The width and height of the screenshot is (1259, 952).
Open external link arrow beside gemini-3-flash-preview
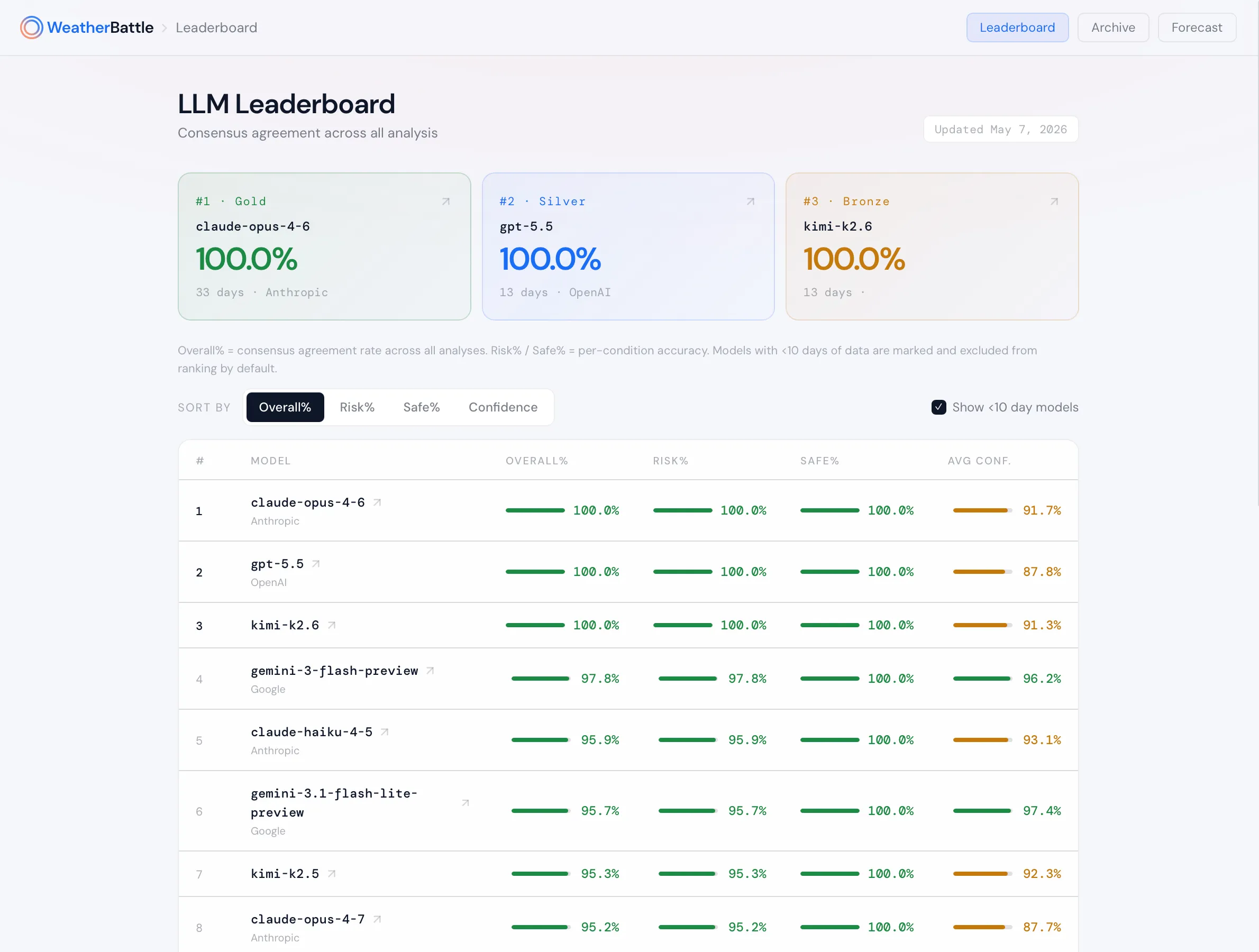[430, 671]
